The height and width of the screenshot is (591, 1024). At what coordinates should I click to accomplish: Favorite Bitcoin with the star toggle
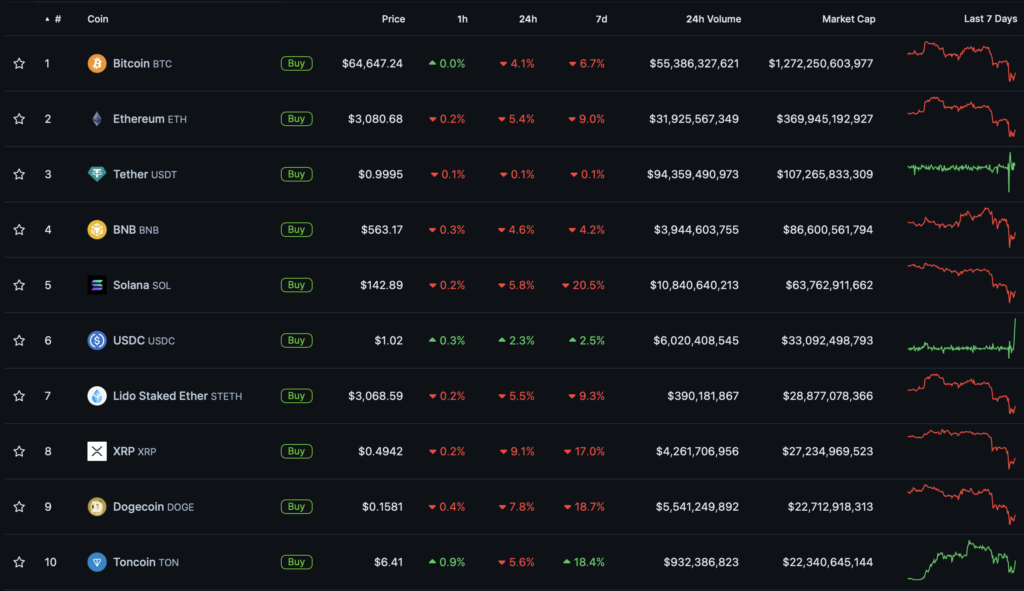tap(19, 64)
